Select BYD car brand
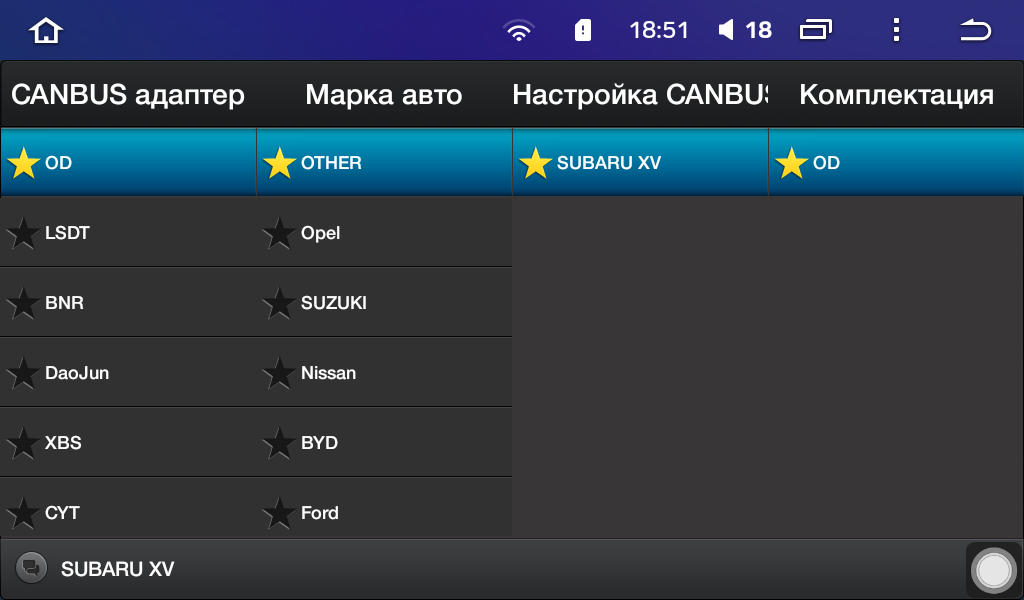1024x600 pixels. [384, 442]
